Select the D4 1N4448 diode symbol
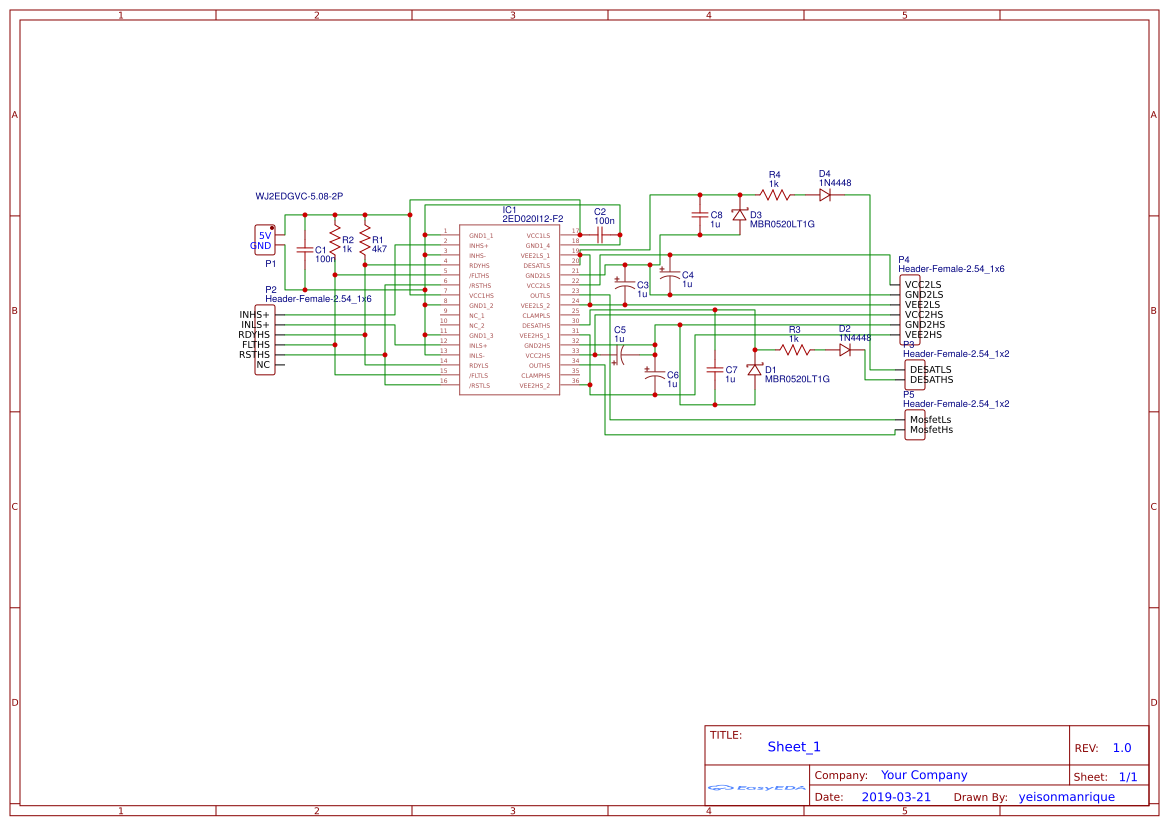Screen dimensions: 1169x826 (x=825, y=195)
